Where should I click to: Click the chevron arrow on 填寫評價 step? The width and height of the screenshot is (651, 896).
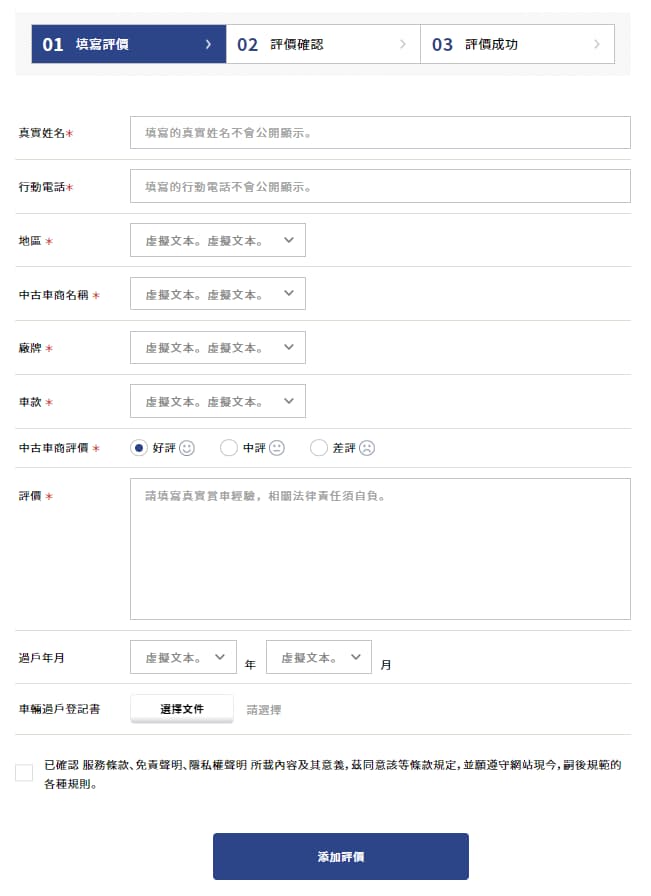208,44
